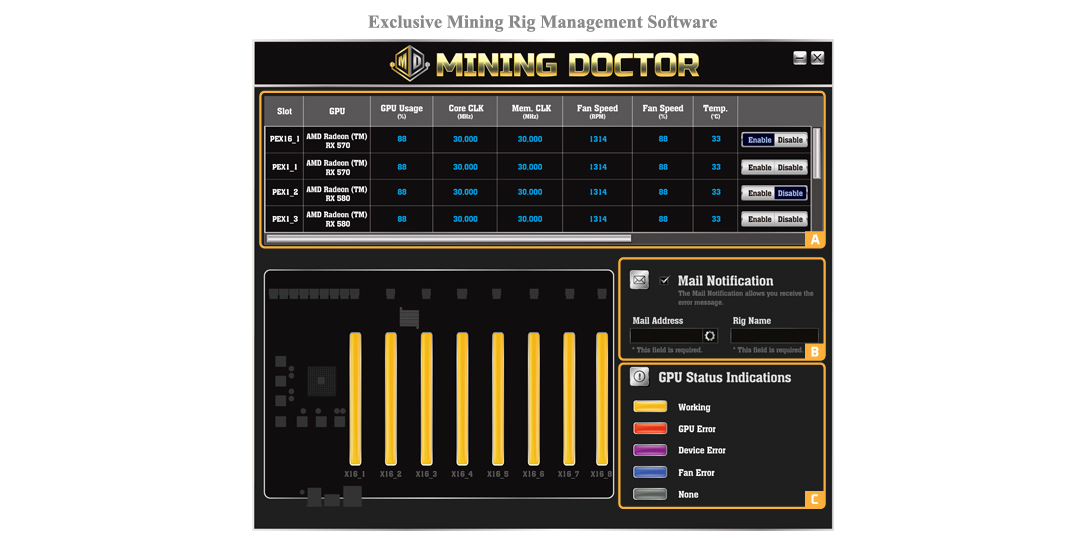
Task: Select the X16_1 GPU slot bar
Action: click(x=355, y=398)
